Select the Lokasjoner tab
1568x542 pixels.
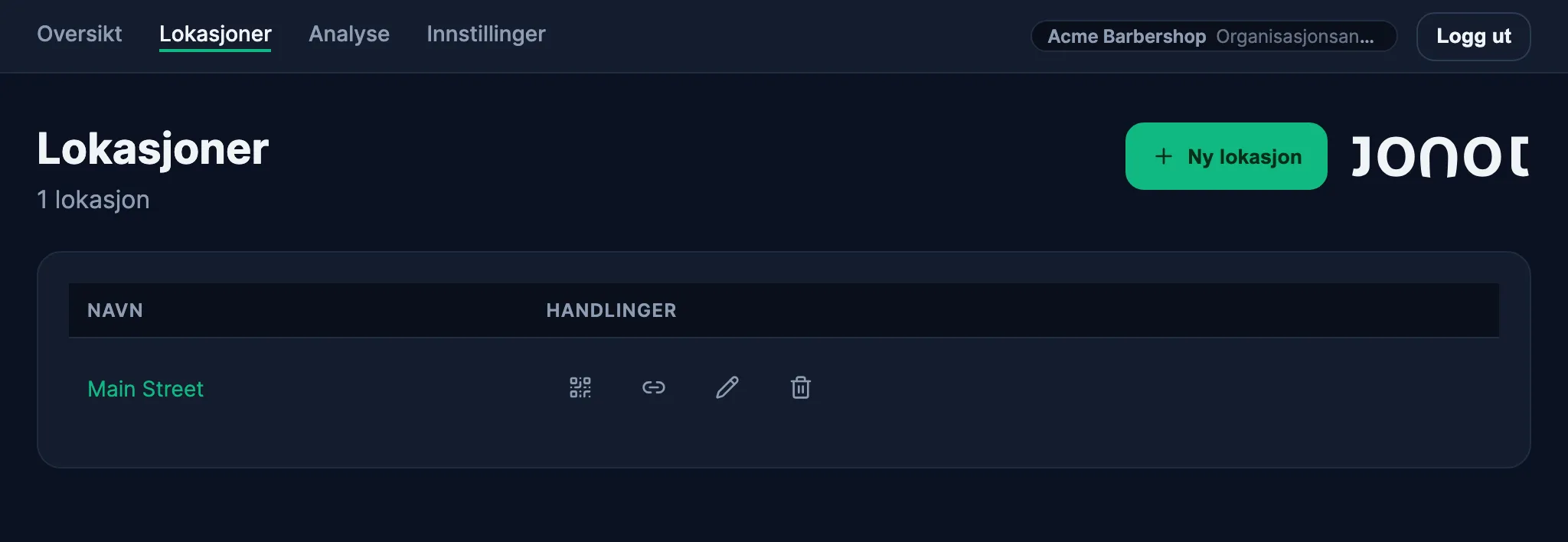point(215,34)
